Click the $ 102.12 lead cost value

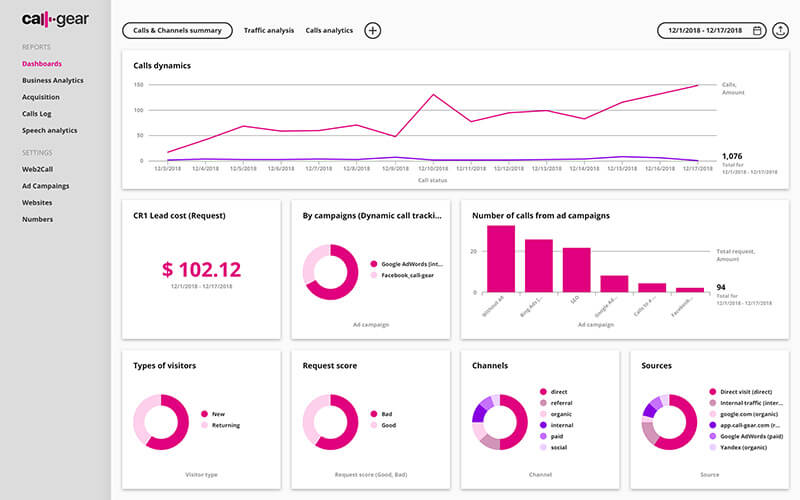pyautogui.click(x=201, y=269)
